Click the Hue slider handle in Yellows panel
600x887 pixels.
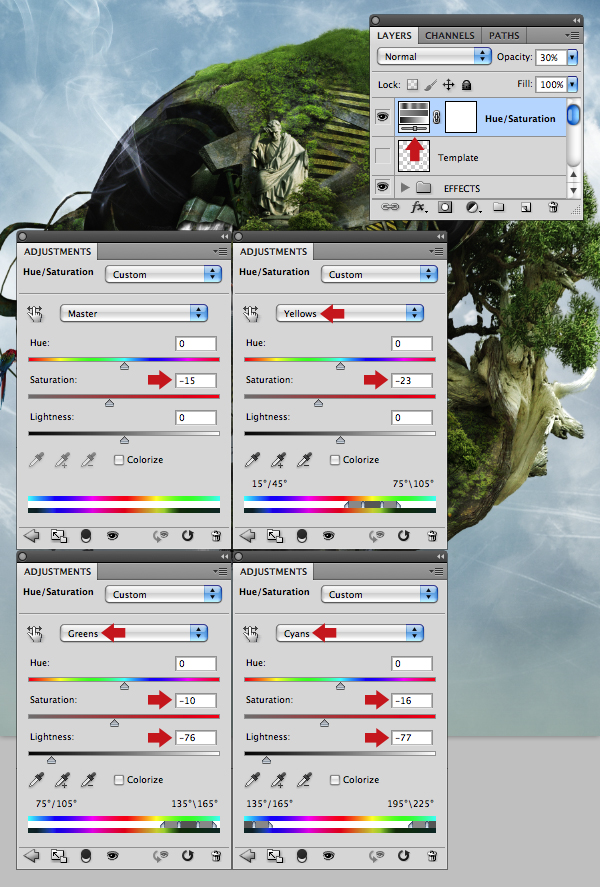(x=340, y=367)
